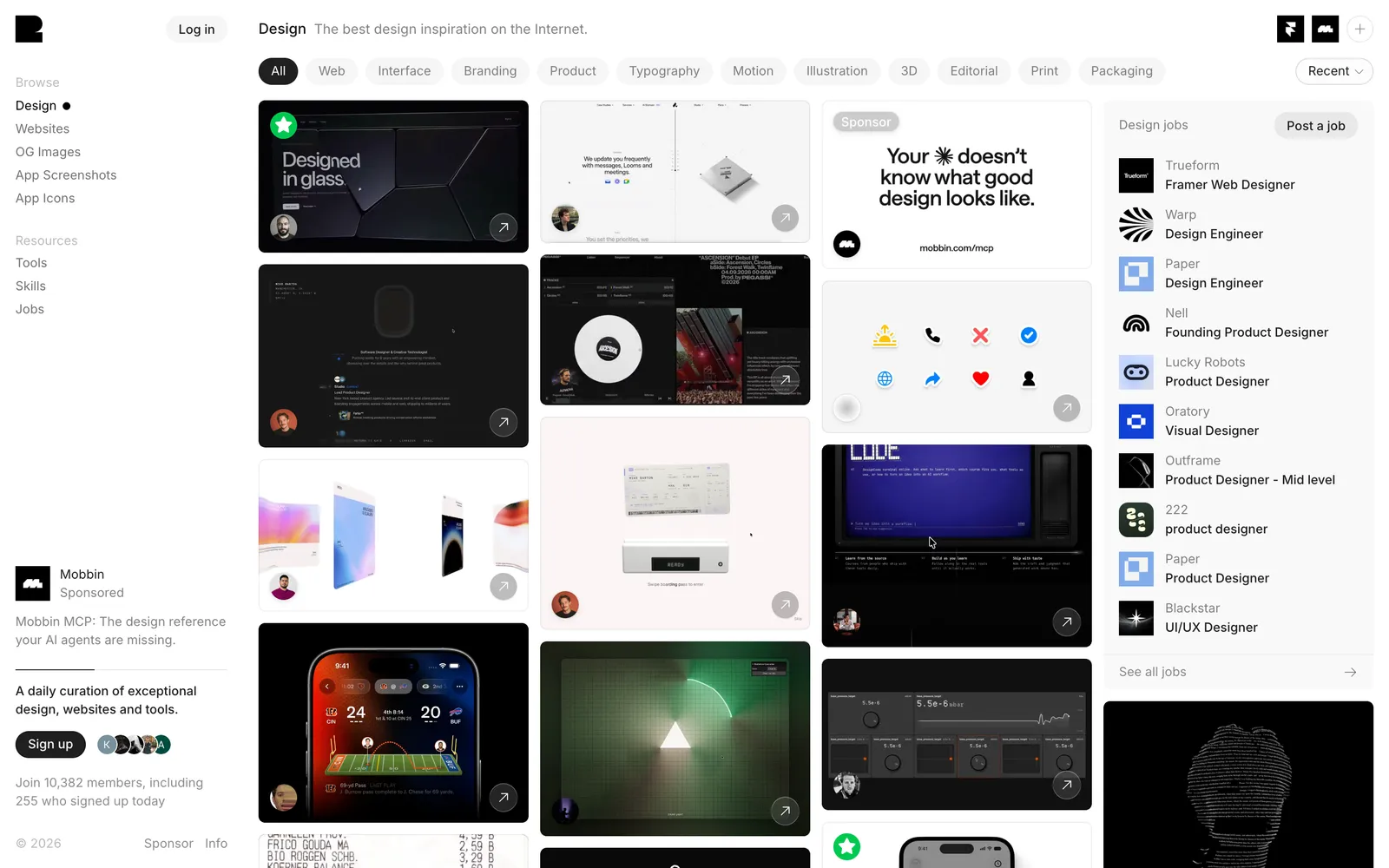Select the All filter tab
The image size is (1389, 868).
tap(278, 71)
